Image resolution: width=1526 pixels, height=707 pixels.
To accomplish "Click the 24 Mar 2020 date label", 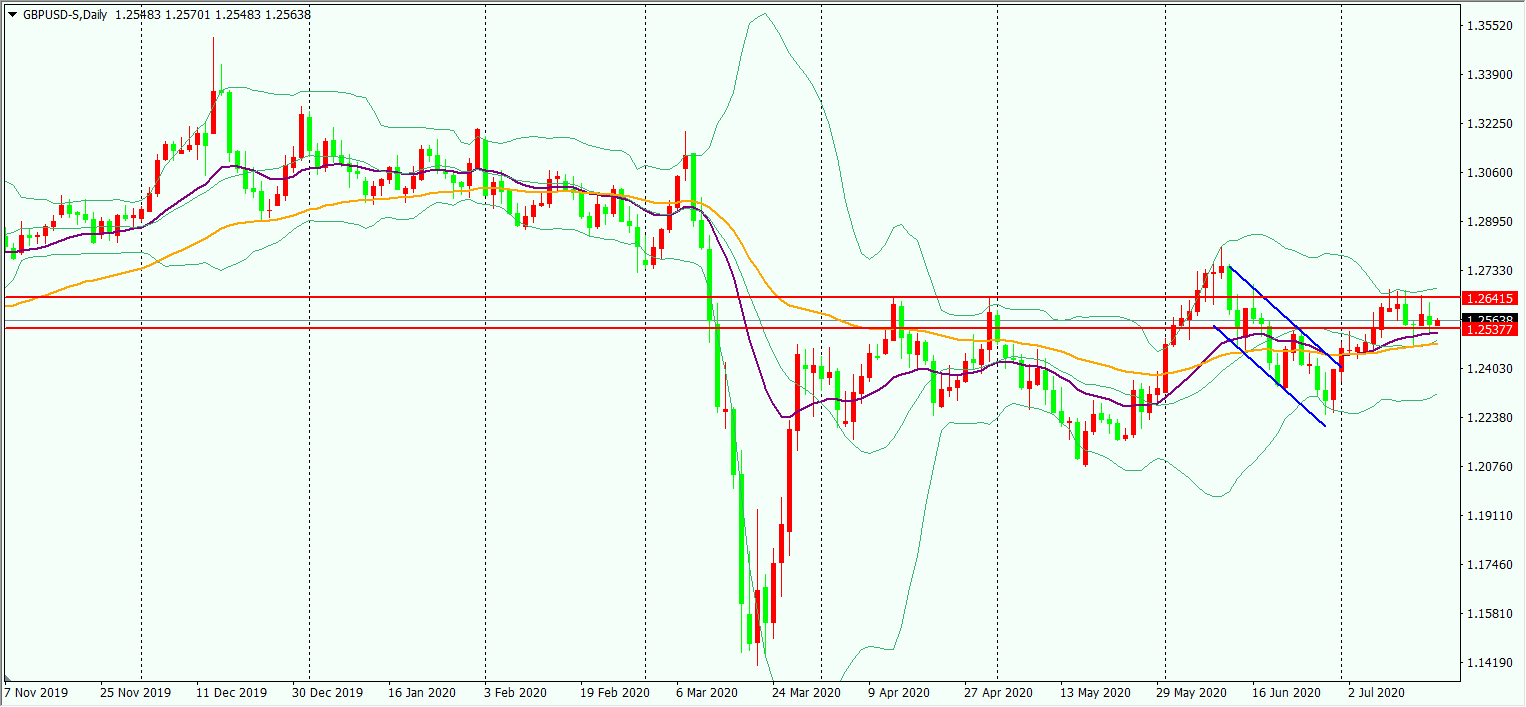I will pyautogui.click(x=805, y=693).
